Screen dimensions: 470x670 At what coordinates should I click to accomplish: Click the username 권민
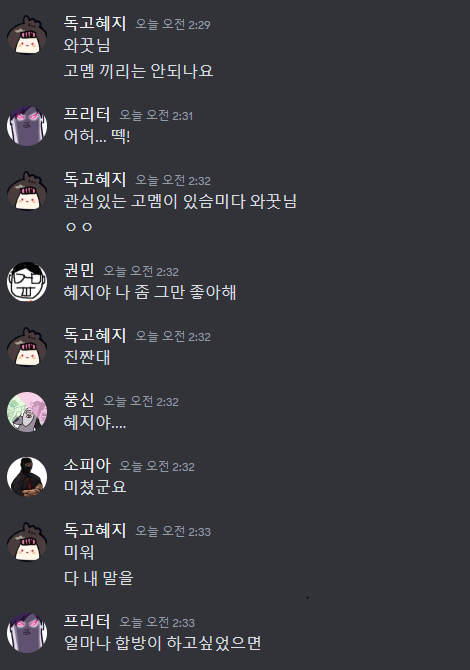coord(79,270)
